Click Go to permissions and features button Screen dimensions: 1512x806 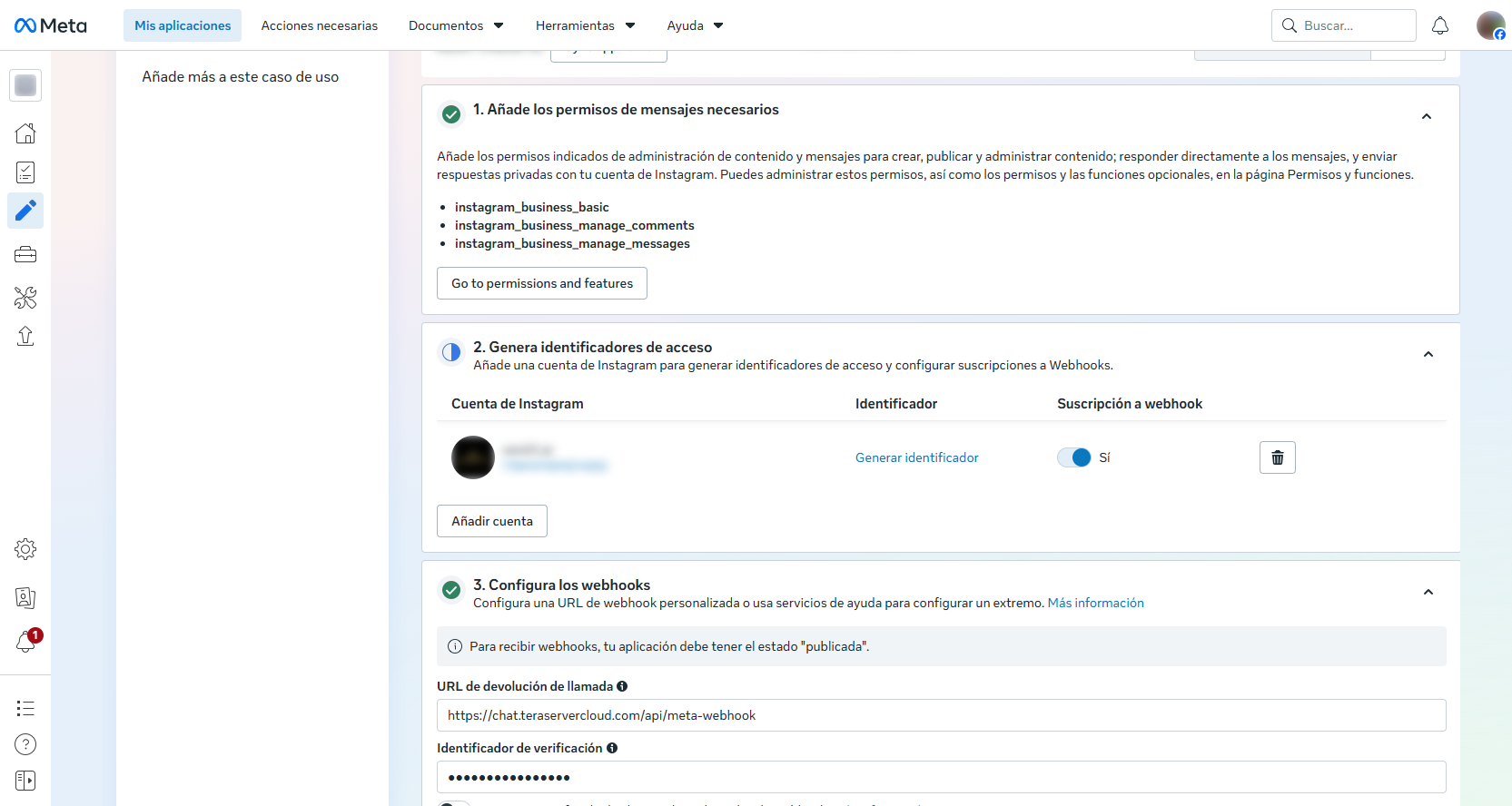pos(542,283)
